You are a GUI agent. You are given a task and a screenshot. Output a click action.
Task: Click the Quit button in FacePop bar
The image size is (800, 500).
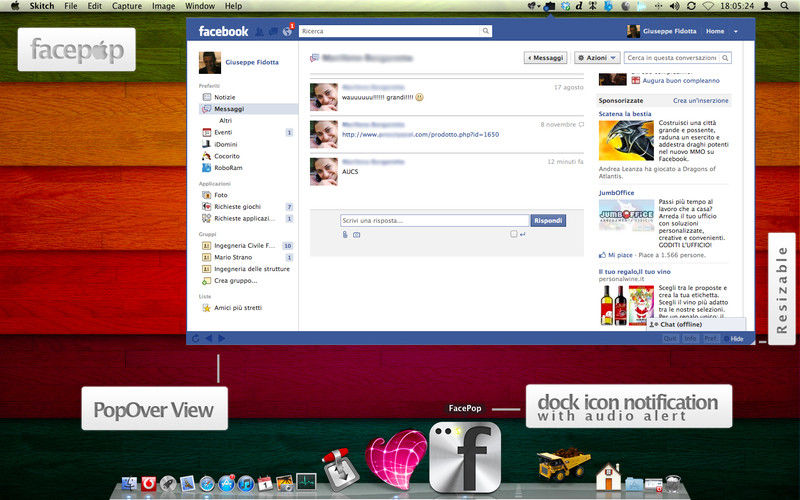tap(670, 339)
